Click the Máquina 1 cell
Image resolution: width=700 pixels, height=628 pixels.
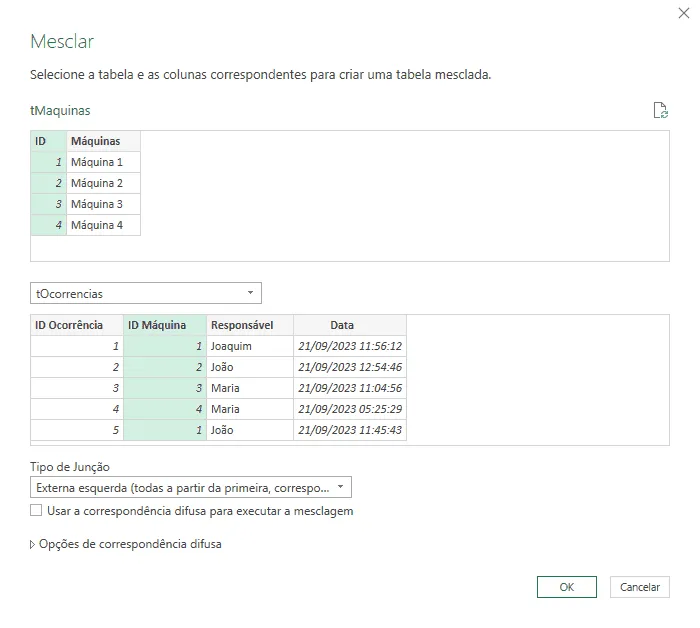pos(104,162)
